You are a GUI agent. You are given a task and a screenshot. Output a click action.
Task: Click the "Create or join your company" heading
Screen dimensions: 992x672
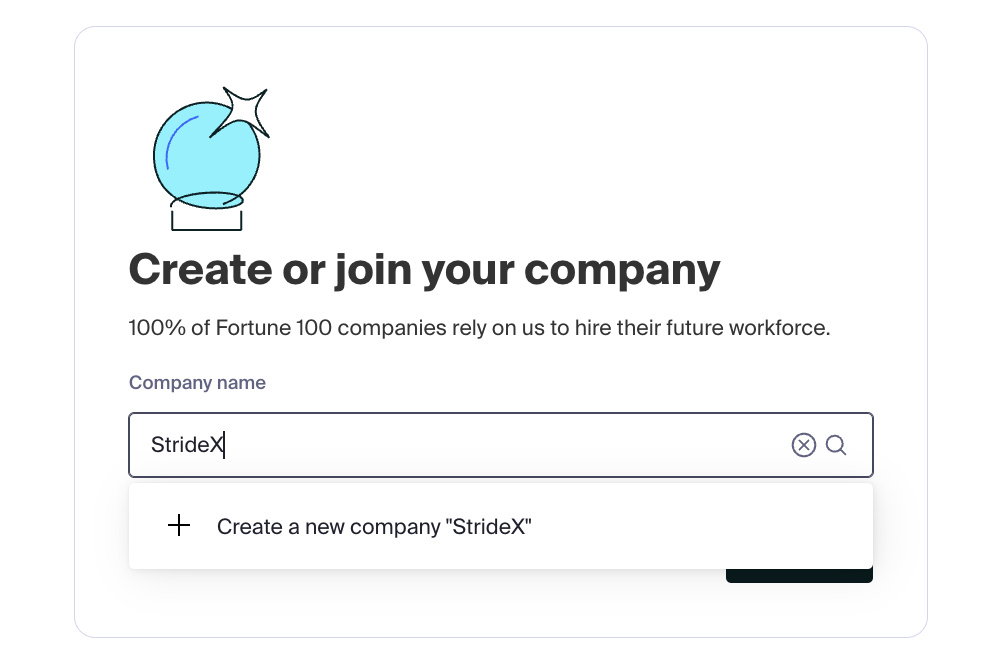424,269
